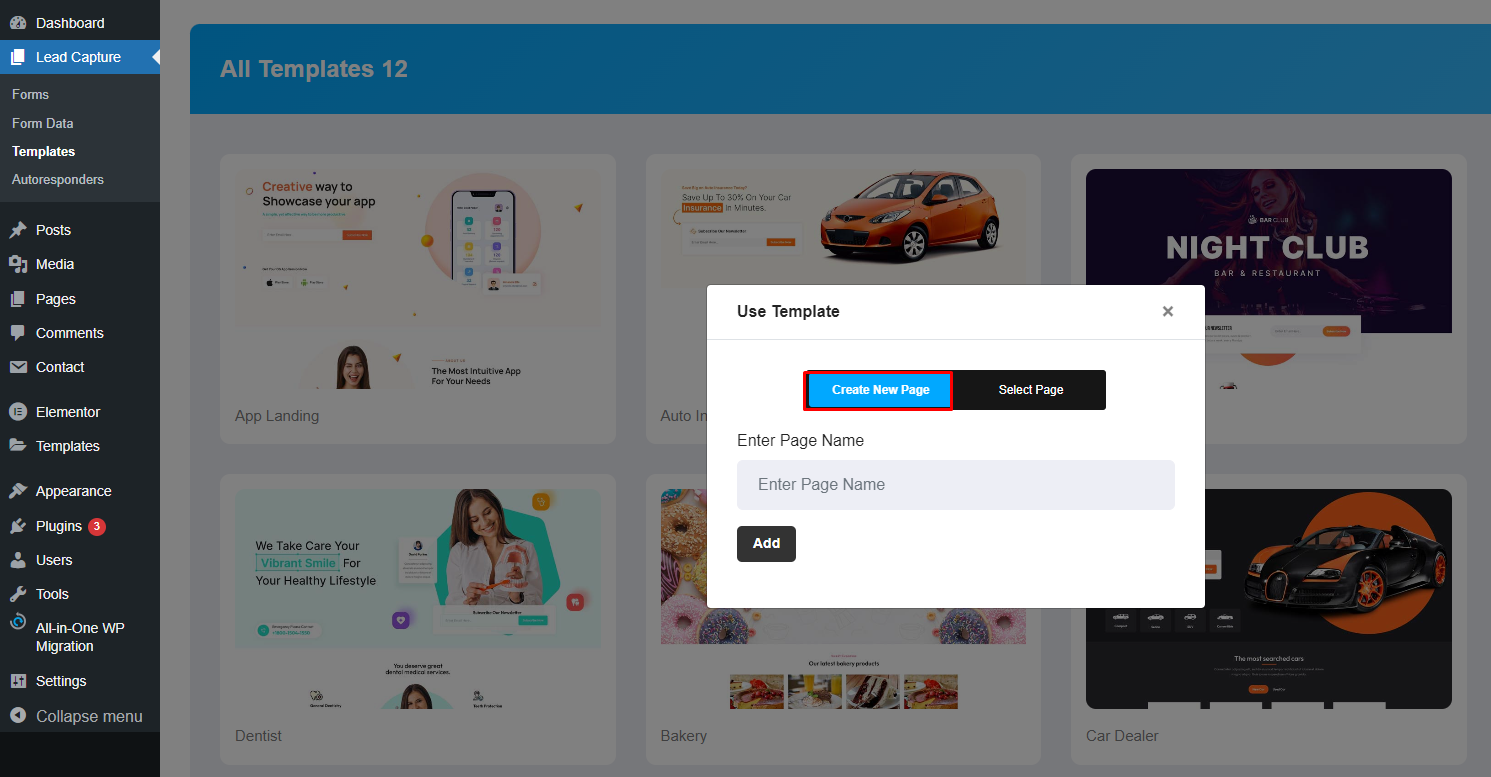Click the Tools wrench icon
The image size is (1491, 777).
(18, 594)
